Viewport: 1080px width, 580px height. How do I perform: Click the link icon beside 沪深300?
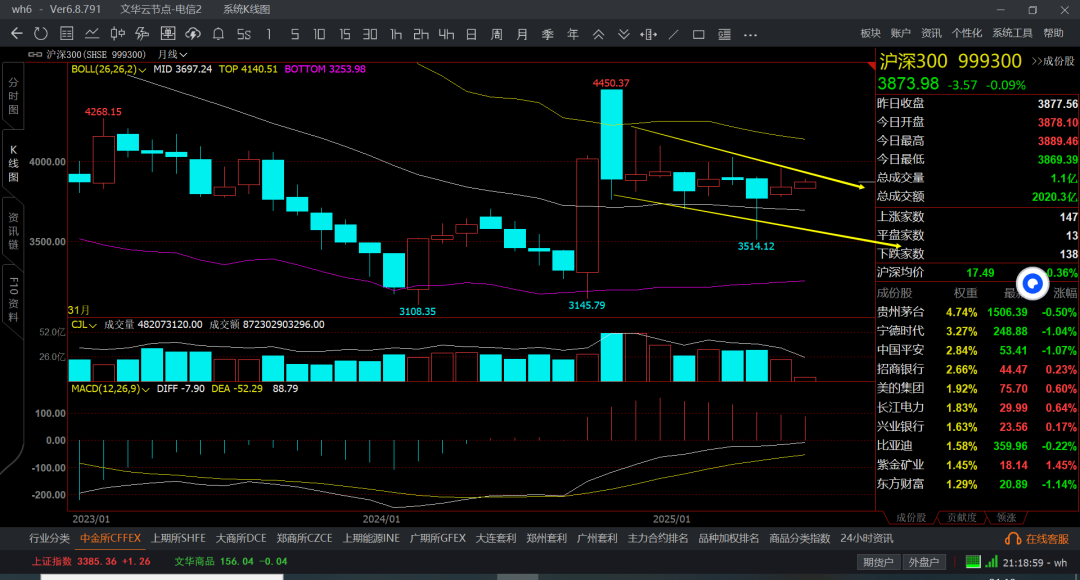pyautogui.click(x=36, y=54)
